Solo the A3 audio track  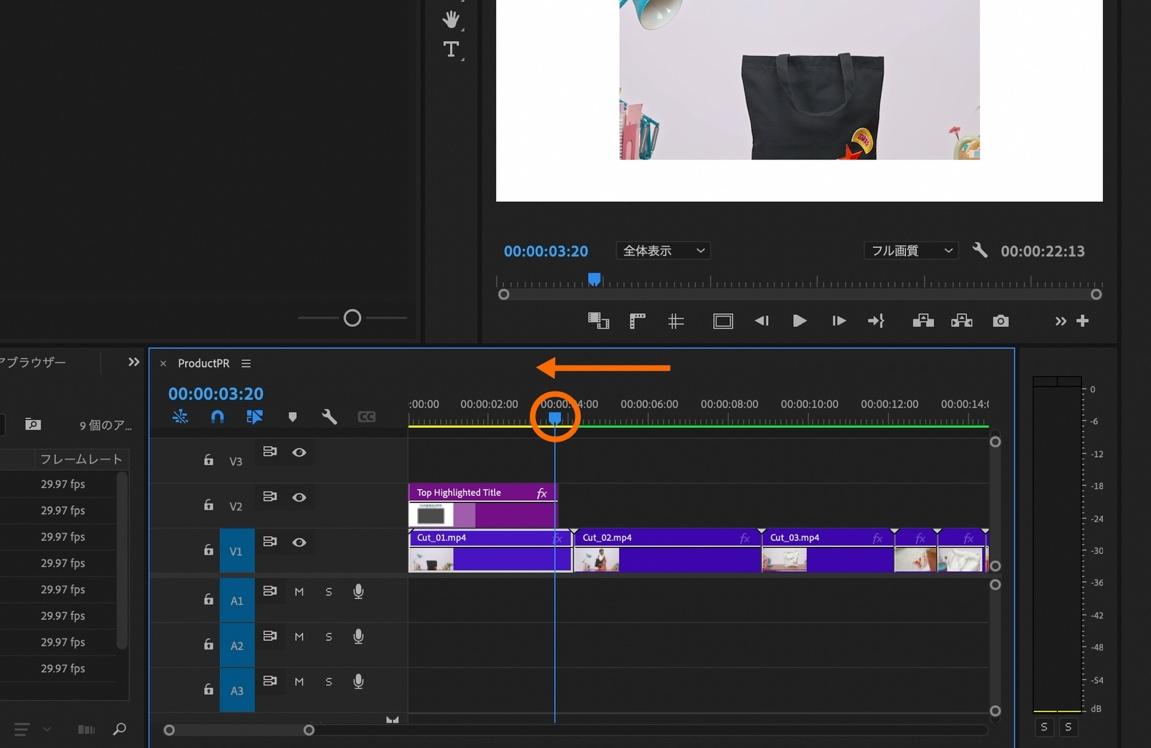328,682
